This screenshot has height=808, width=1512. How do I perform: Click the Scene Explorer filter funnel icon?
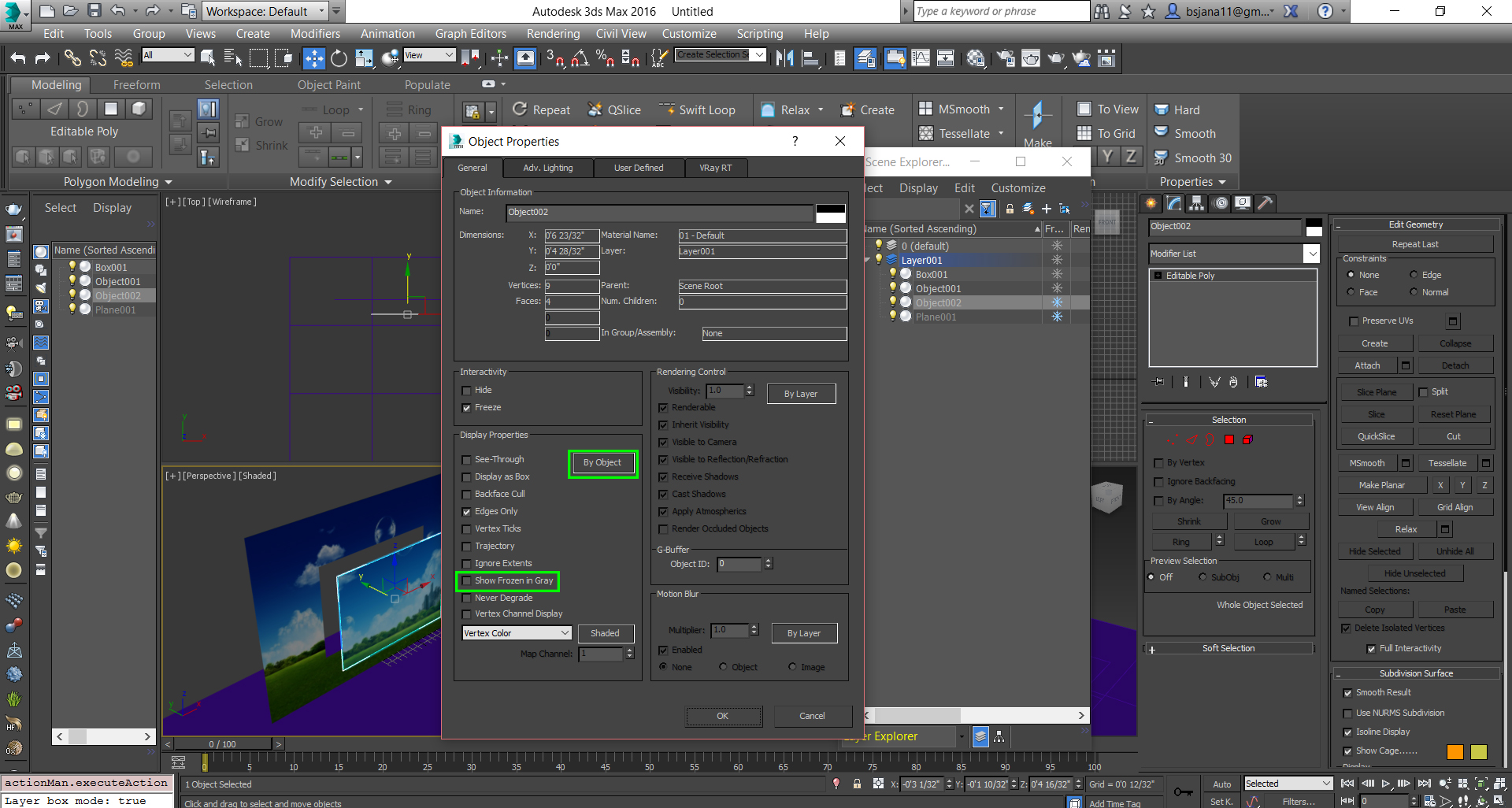pos(988,209)
